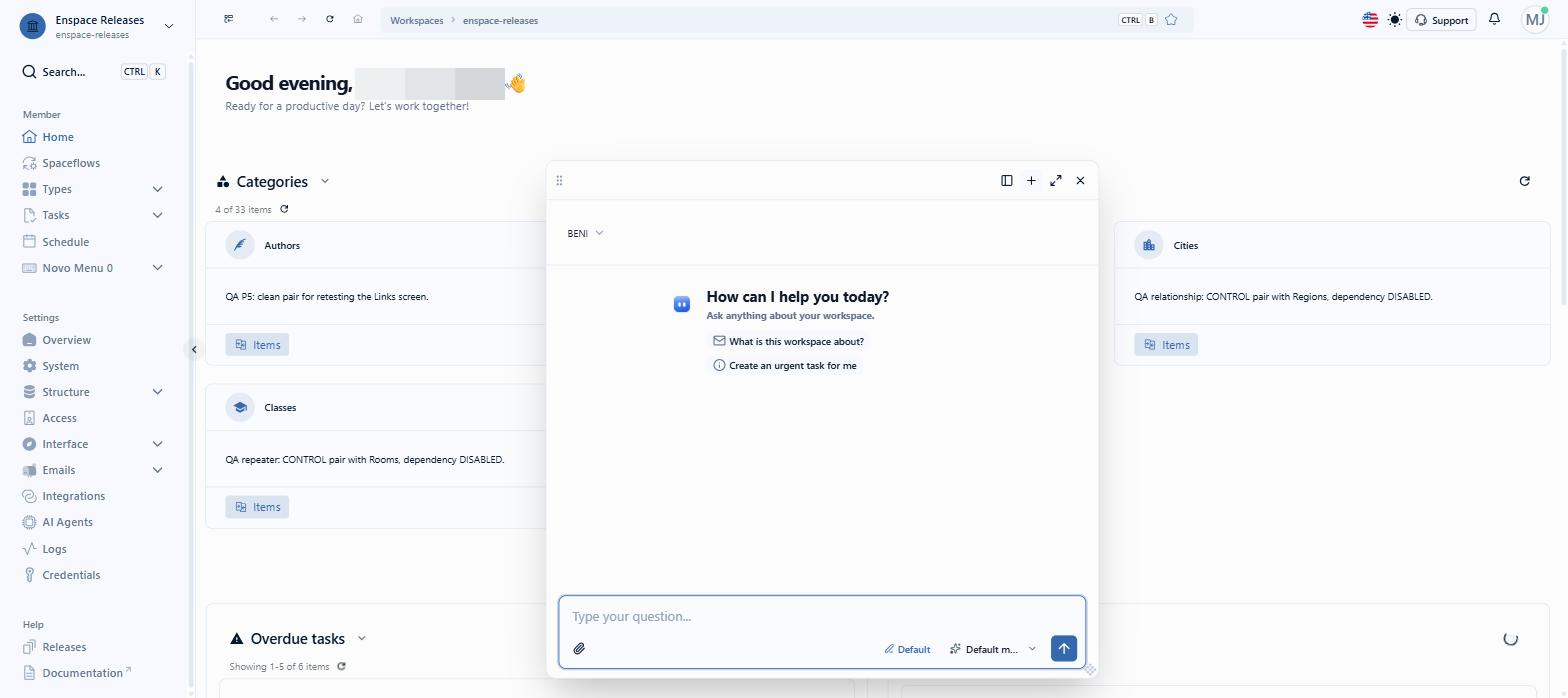Click the Cities building icon
This screenshot has height=698, width=1568.
pos(1149,245)
